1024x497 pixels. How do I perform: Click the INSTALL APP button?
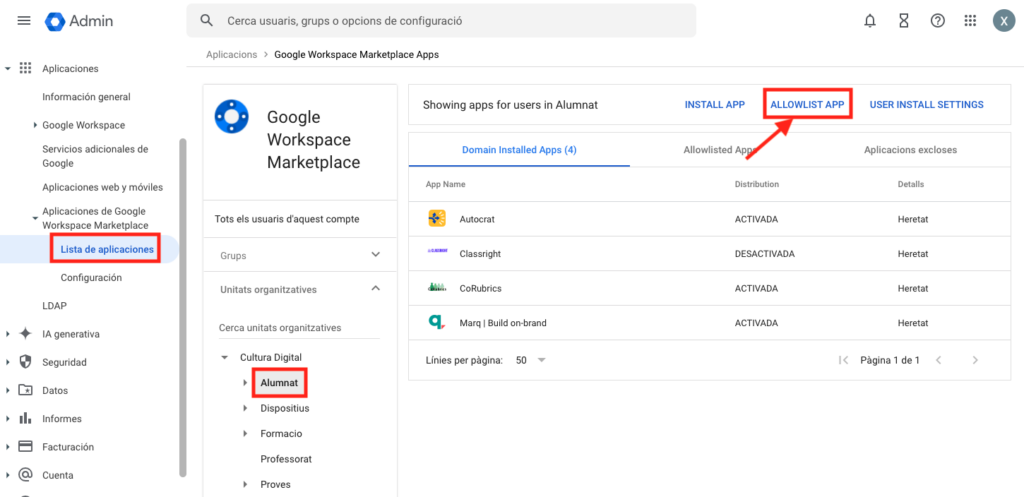point(715,104)
